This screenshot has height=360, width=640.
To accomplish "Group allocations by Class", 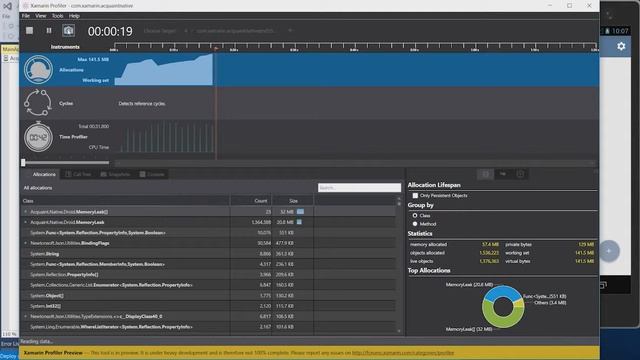I will pyautogui.click(x=415, y=215).
